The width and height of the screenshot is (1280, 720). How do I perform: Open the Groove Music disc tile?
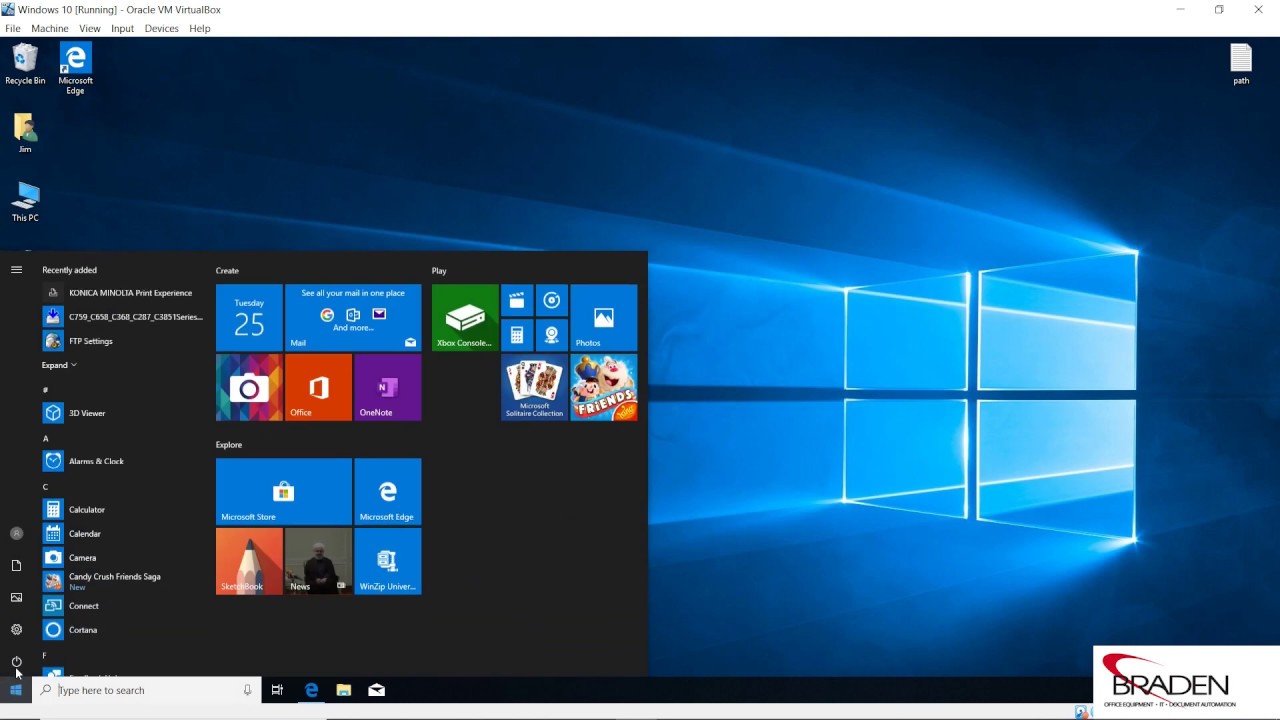[552, 301]
